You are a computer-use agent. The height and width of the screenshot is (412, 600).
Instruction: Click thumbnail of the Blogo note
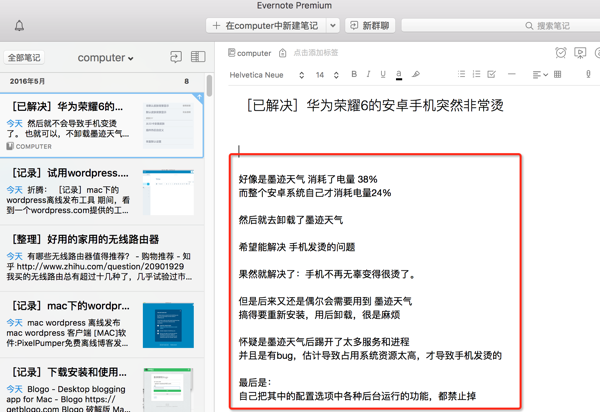pos(168,390)
